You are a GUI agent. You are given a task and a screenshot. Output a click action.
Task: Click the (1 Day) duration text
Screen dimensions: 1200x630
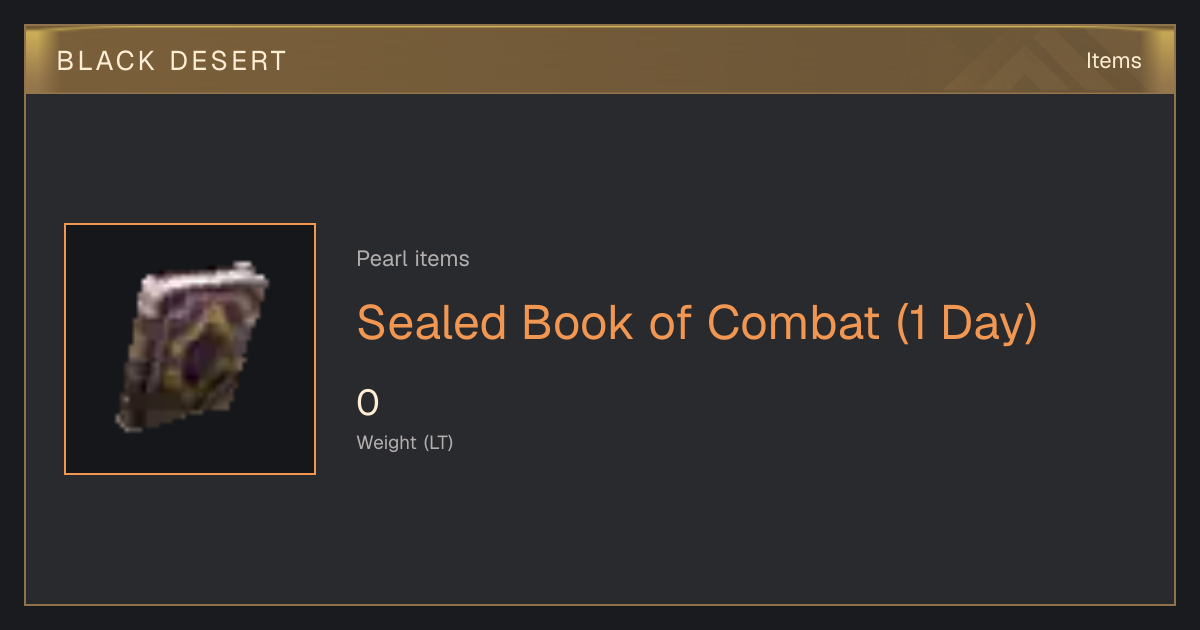pos(967,323)
